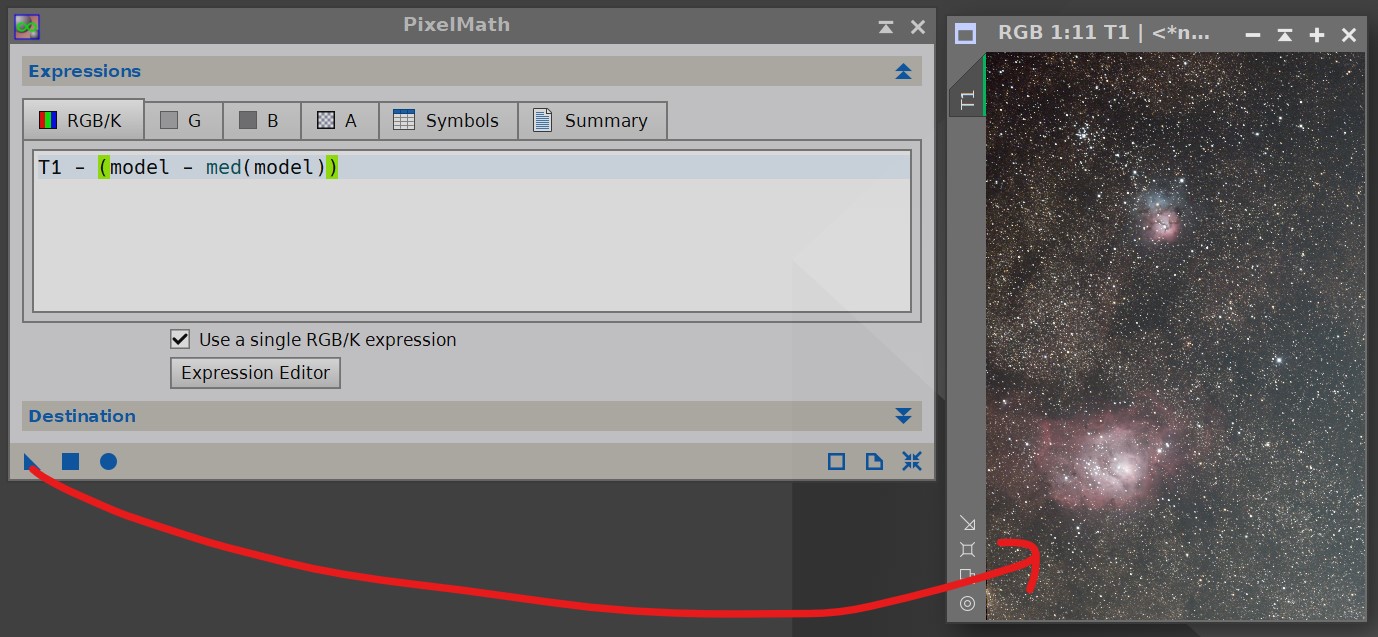This screenshot has width=1378, height=637.
Task: Browse documentation using the square icon bottom right
Action: (836, 461)
